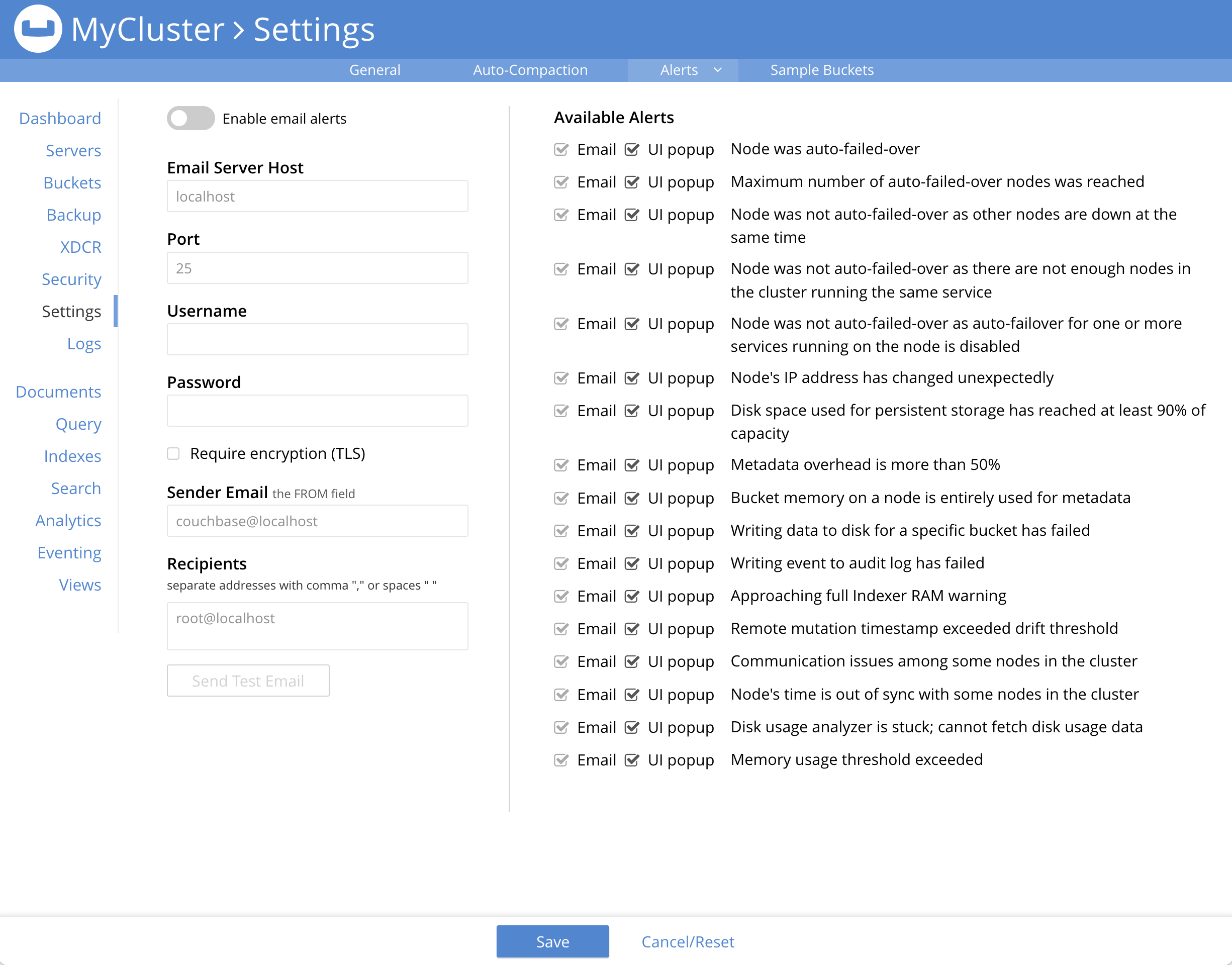The width and height of the screenshot is (1232, 965).
Task: Toggle UI popup for Metadata overhead alert
Action: point(632,465)
